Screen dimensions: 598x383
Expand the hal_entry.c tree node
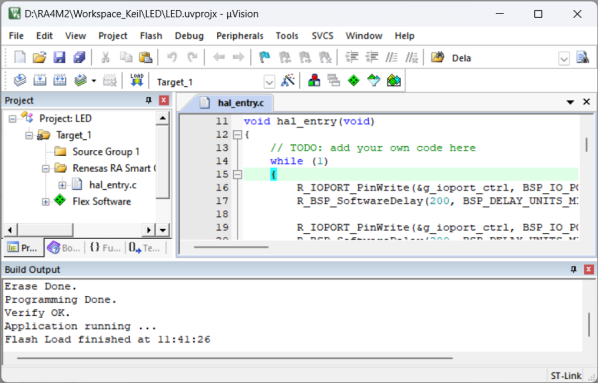[62, 185]
